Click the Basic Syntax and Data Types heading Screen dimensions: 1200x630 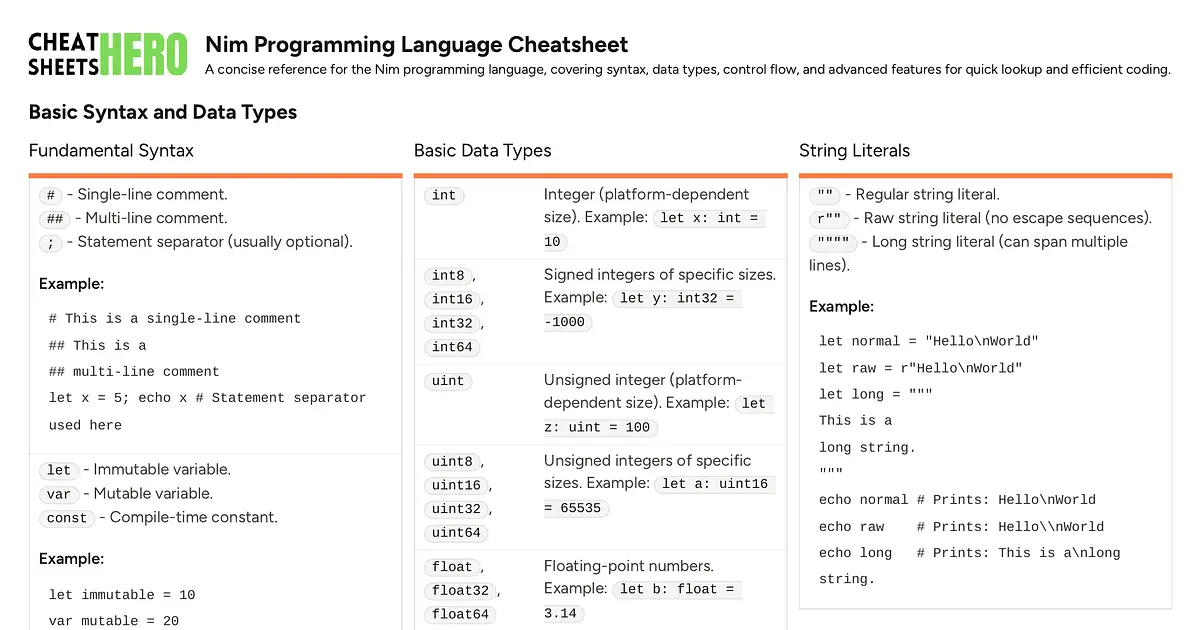[163, 112]
